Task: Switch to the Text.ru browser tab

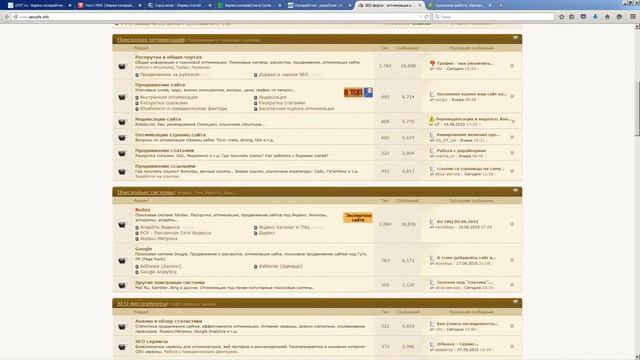Action: [x=110, y=5]
